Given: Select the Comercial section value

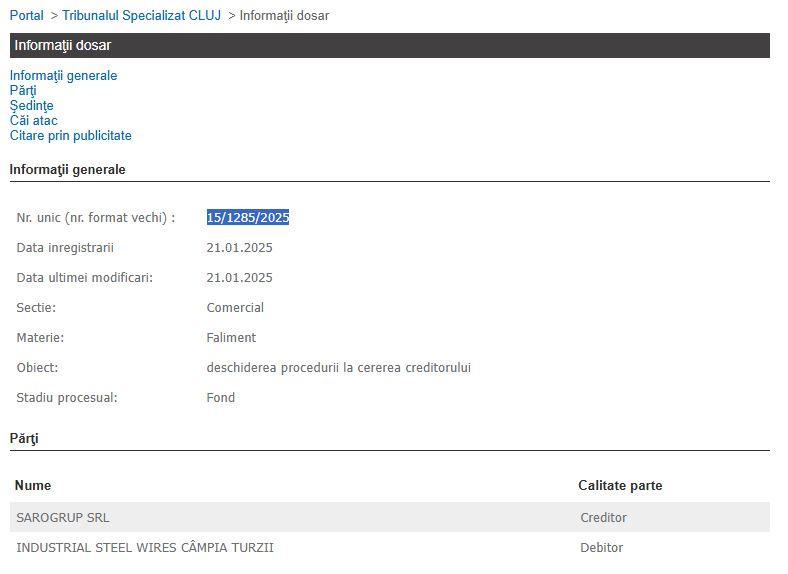Looking at the screenshot, I should [x=235, y=308].
